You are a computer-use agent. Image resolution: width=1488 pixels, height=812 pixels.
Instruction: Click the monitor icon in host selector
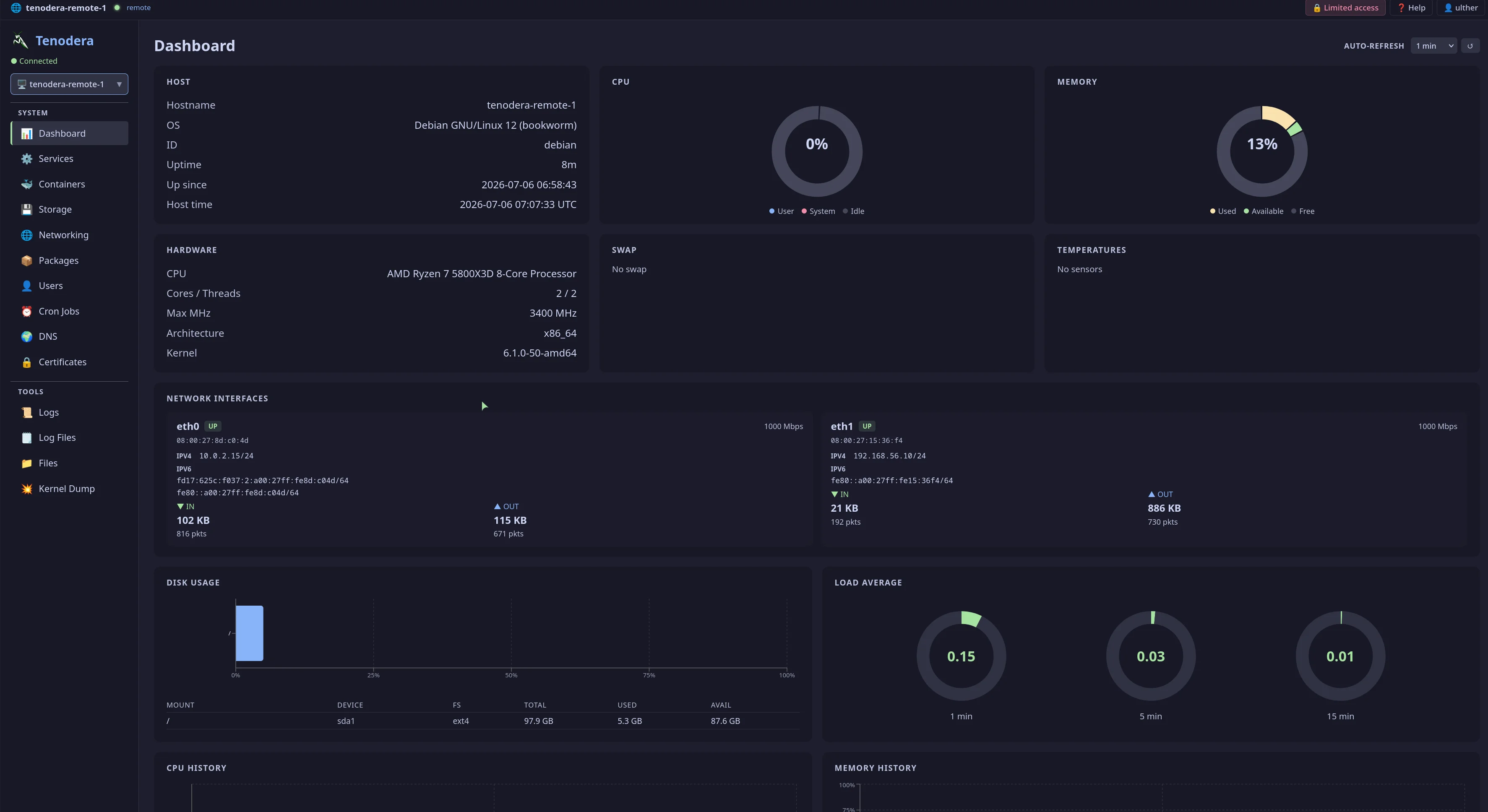[x=22, y=84]
